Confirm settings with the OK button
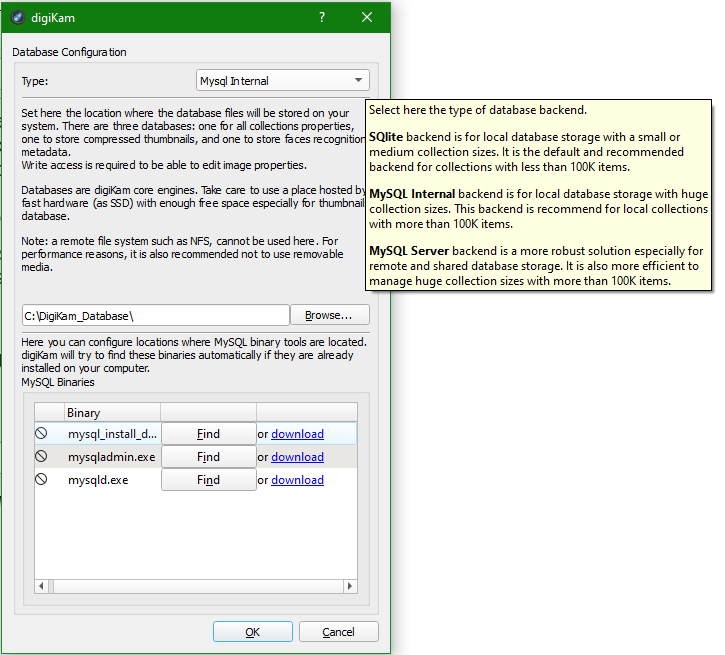Image resolution: width=725 pixels, height=655 pixels. [x=253, y=632]
